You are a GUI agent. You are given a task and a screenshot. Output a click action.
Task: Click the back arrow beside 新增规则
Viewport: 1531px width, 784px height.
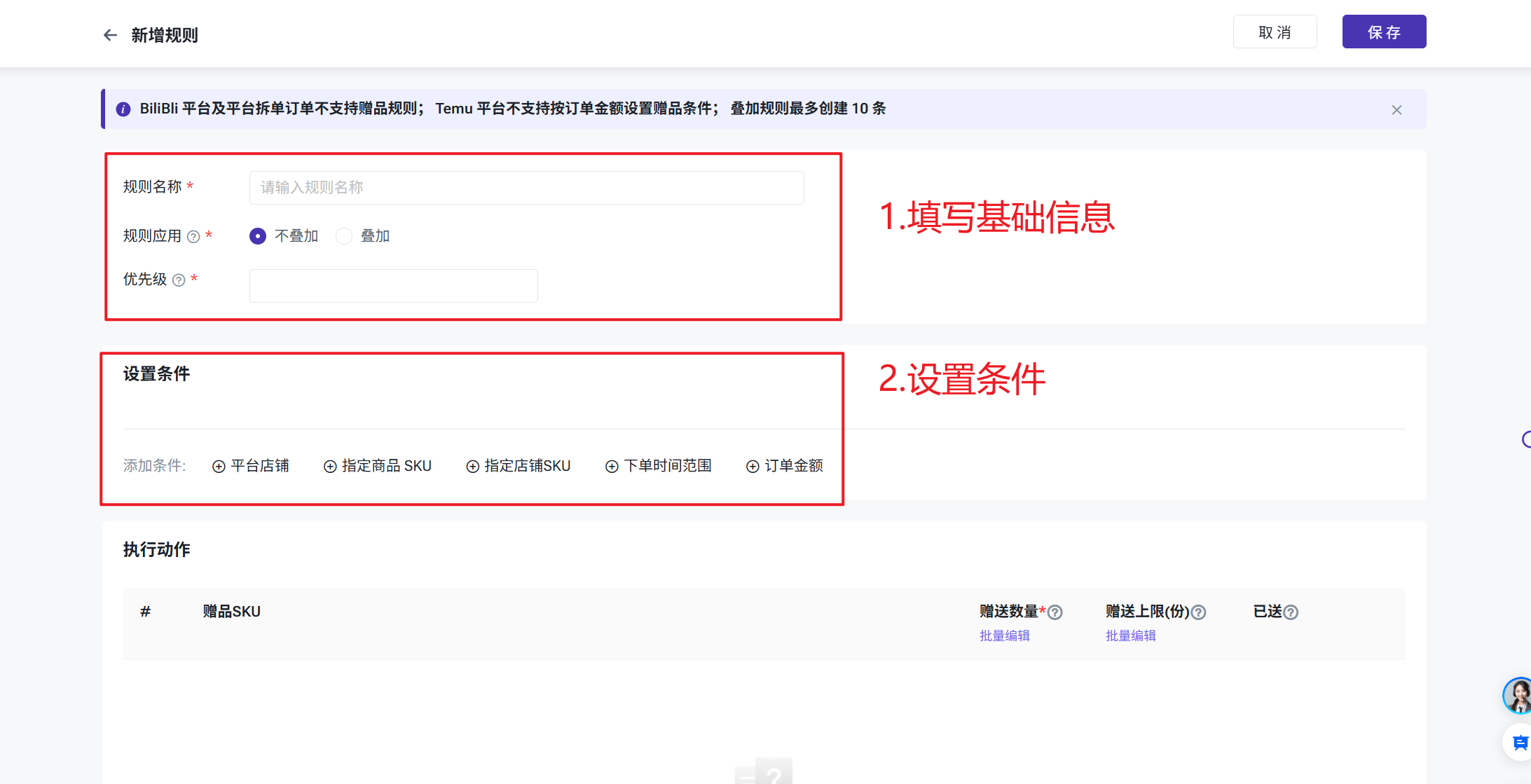[110, 35]
